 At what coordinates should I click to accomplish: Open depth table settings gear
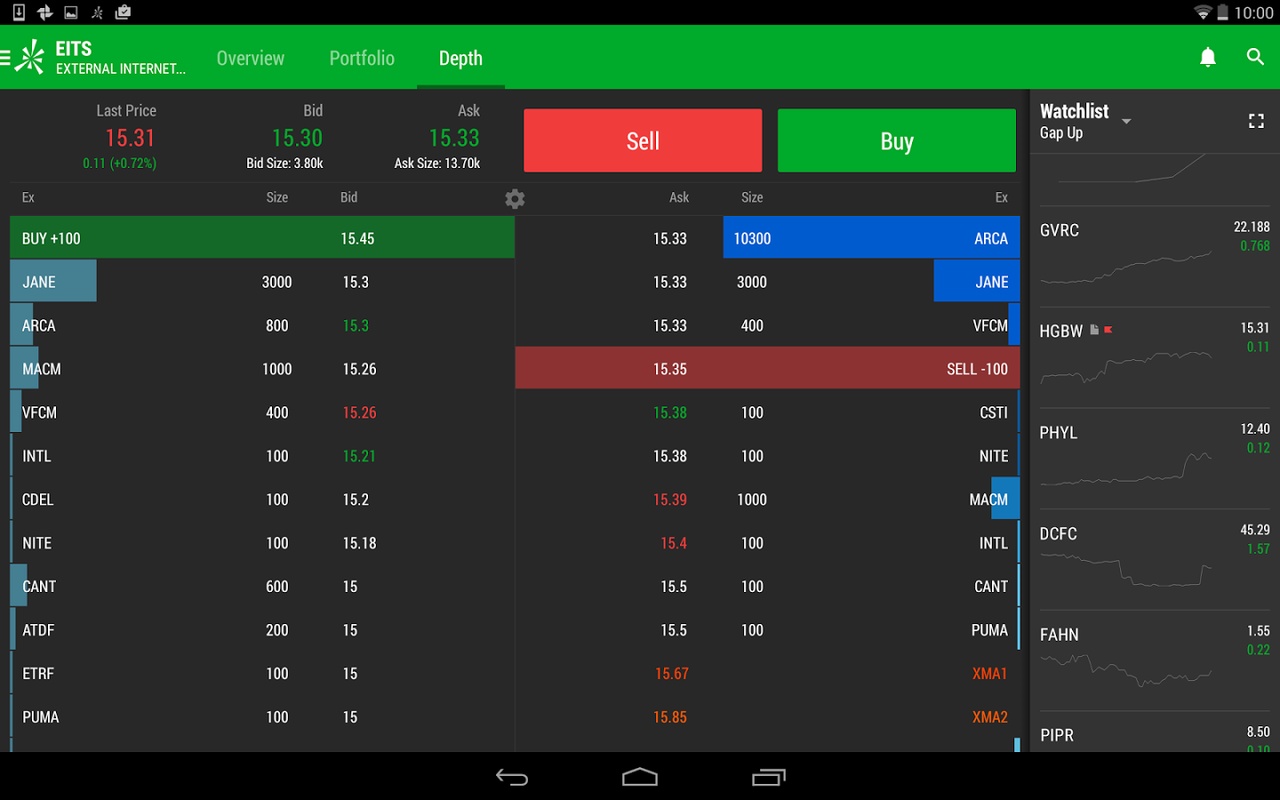tap(515, 199)
